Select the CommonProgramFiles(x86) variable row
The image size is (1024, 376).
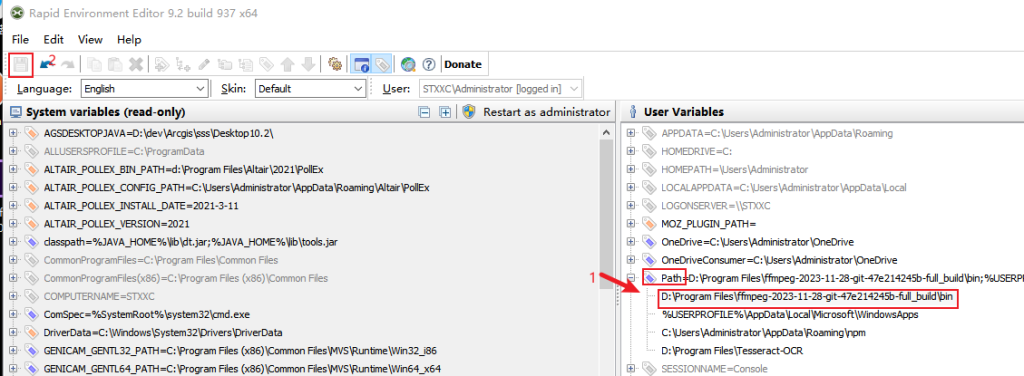point(186,278)
